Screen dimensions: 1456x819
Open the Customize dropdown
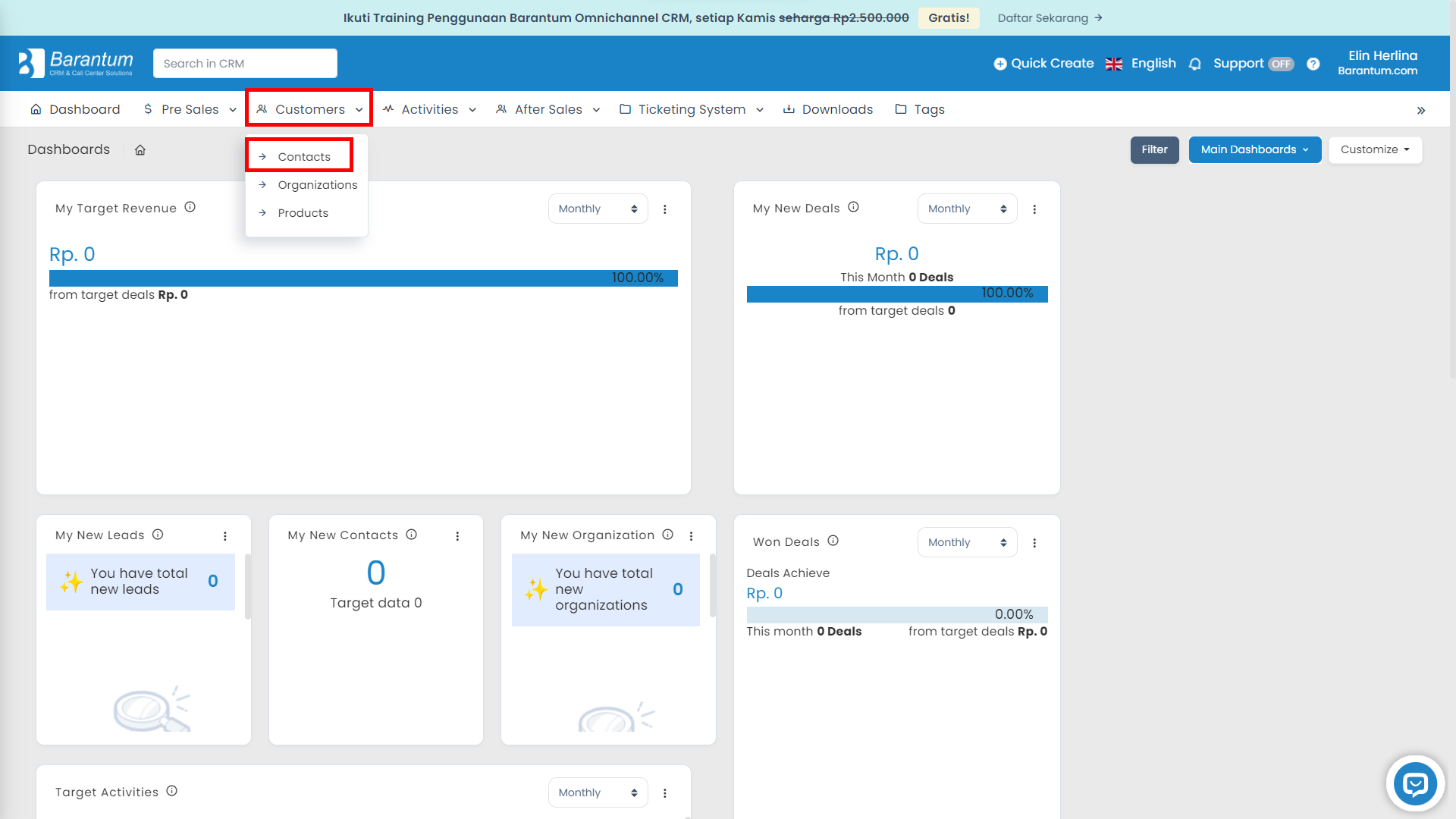pos(1375,149)
